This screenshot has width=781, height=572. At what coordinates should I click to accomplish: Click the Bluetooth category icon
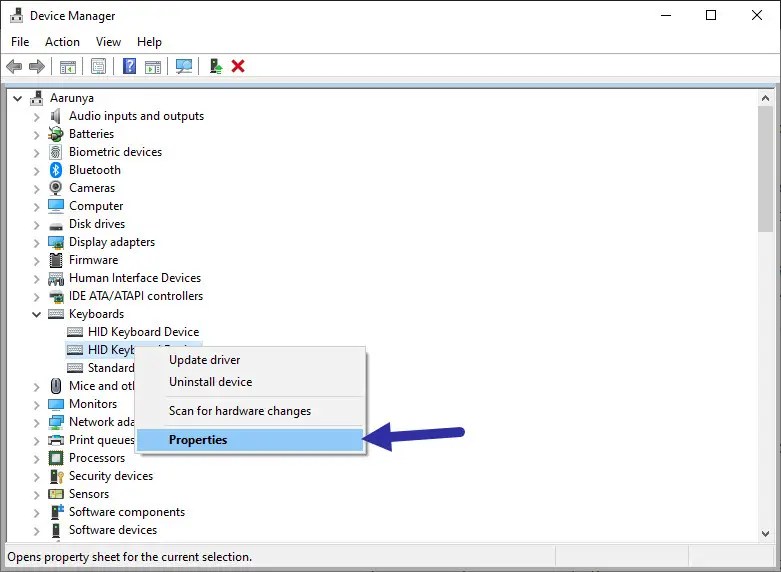coord(56,170)
